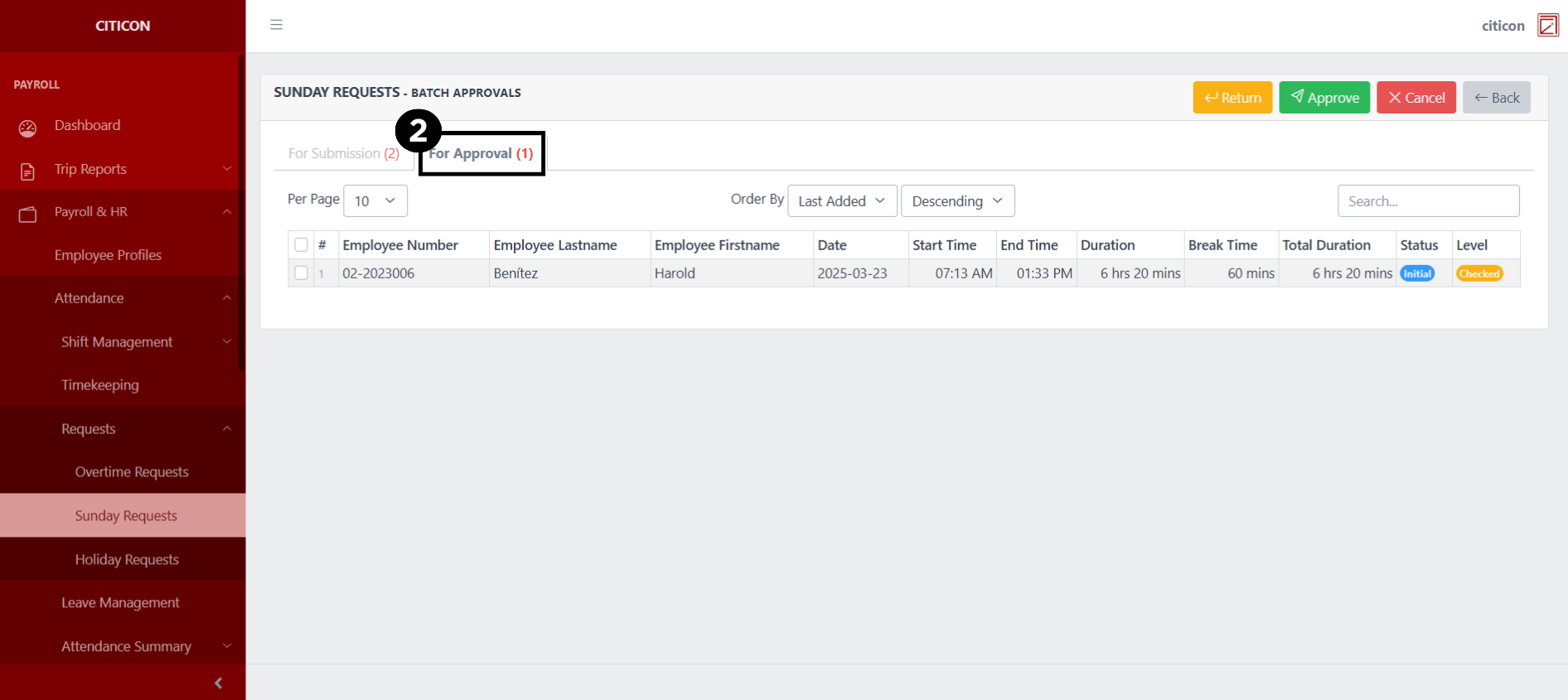Click the Dashboard gauge icon

[x=27, y=128]
